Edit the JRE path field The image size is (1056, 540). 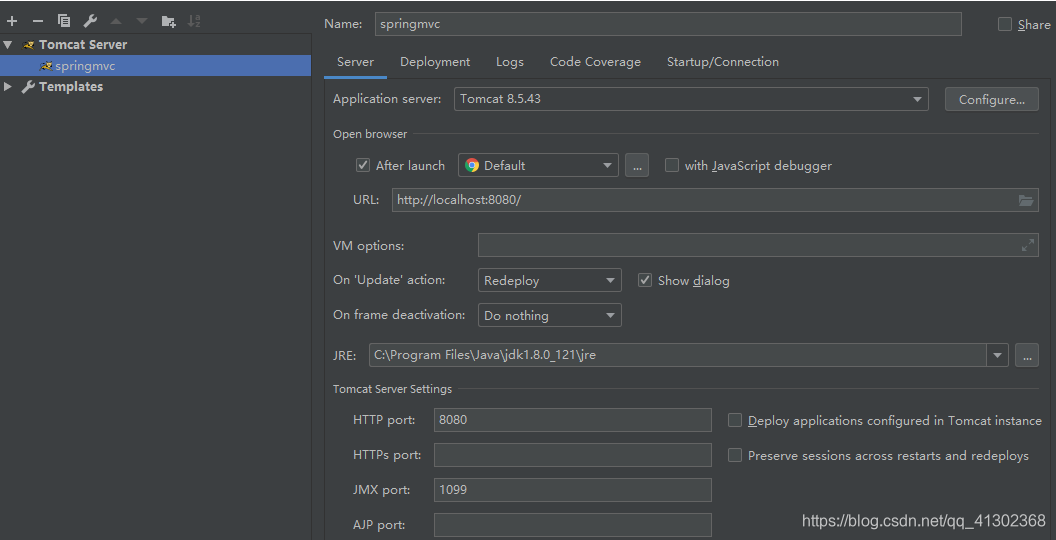point(678,355)
